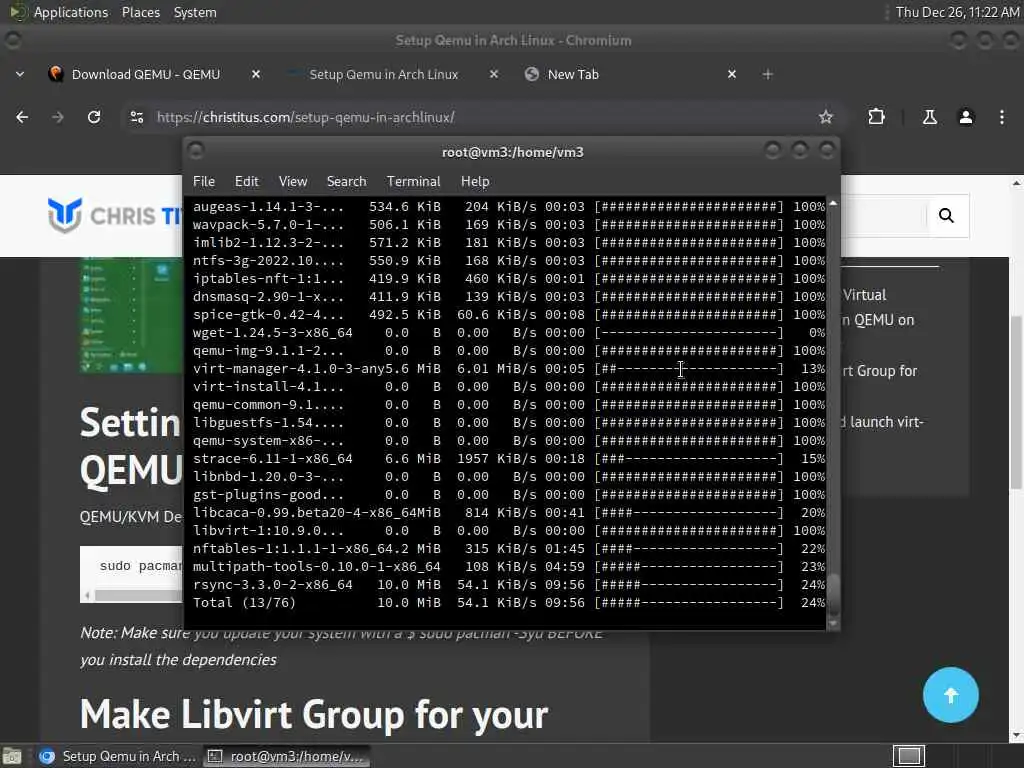Click the website search magnifier icon
Viewport: 1024px width, 768px height.
[x=946, y=216]
